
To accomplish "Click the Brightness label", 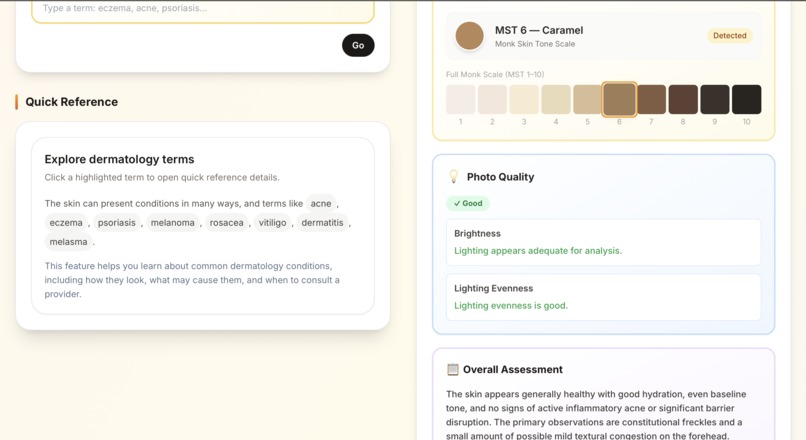I will [x=477, y=233].
